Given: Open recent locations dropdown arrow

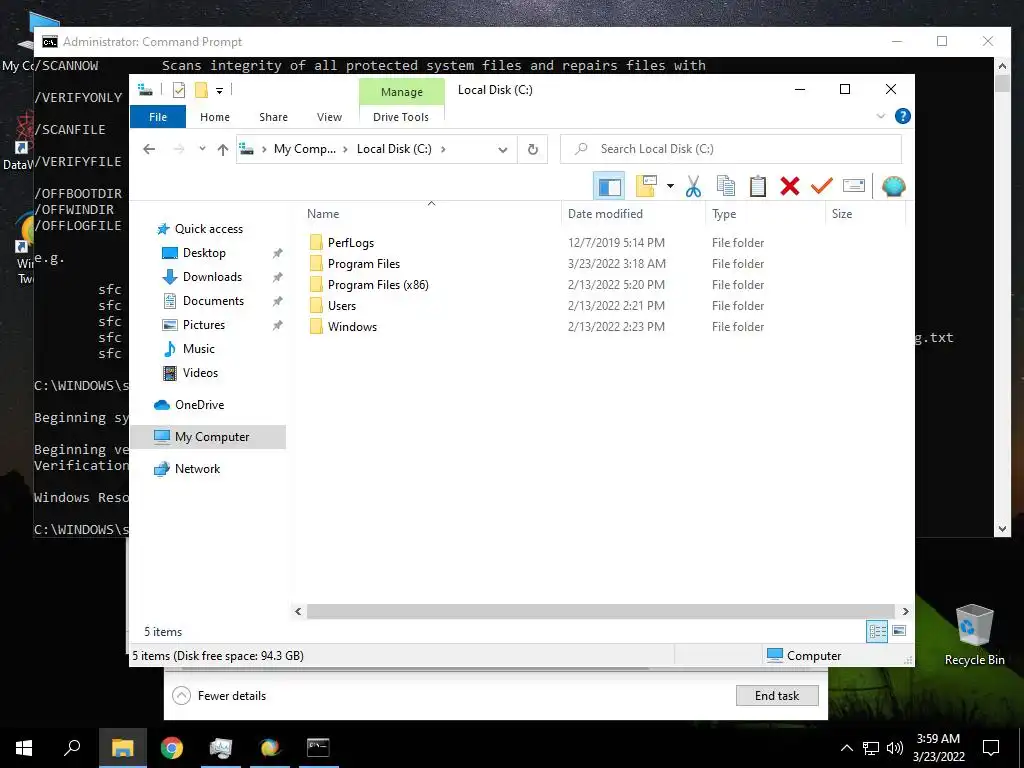Looking at the screenshot, I should 202,149.
